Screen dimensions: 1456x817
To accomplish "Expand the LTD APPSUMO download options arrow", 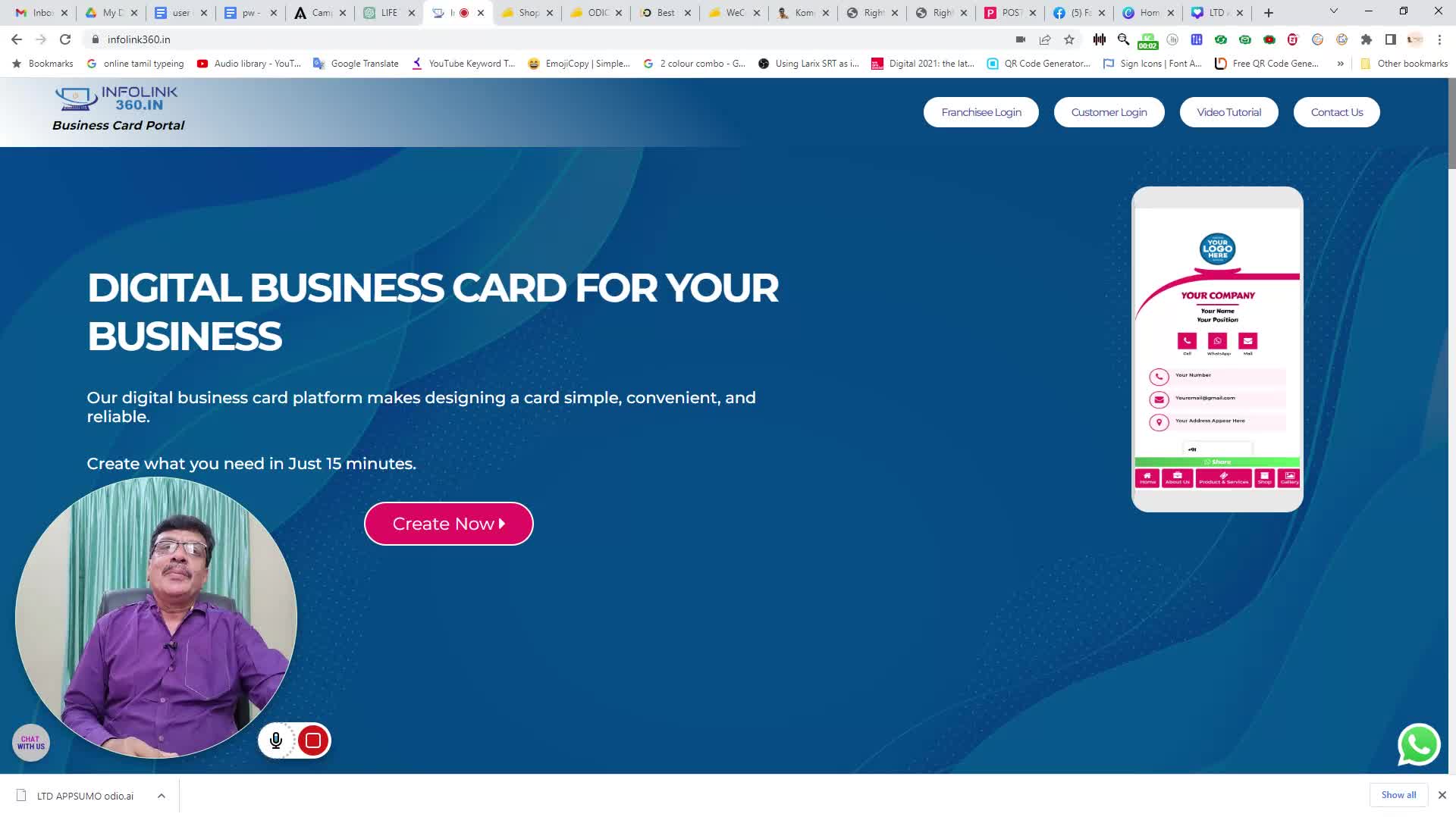I will click(x=162, y=796).
